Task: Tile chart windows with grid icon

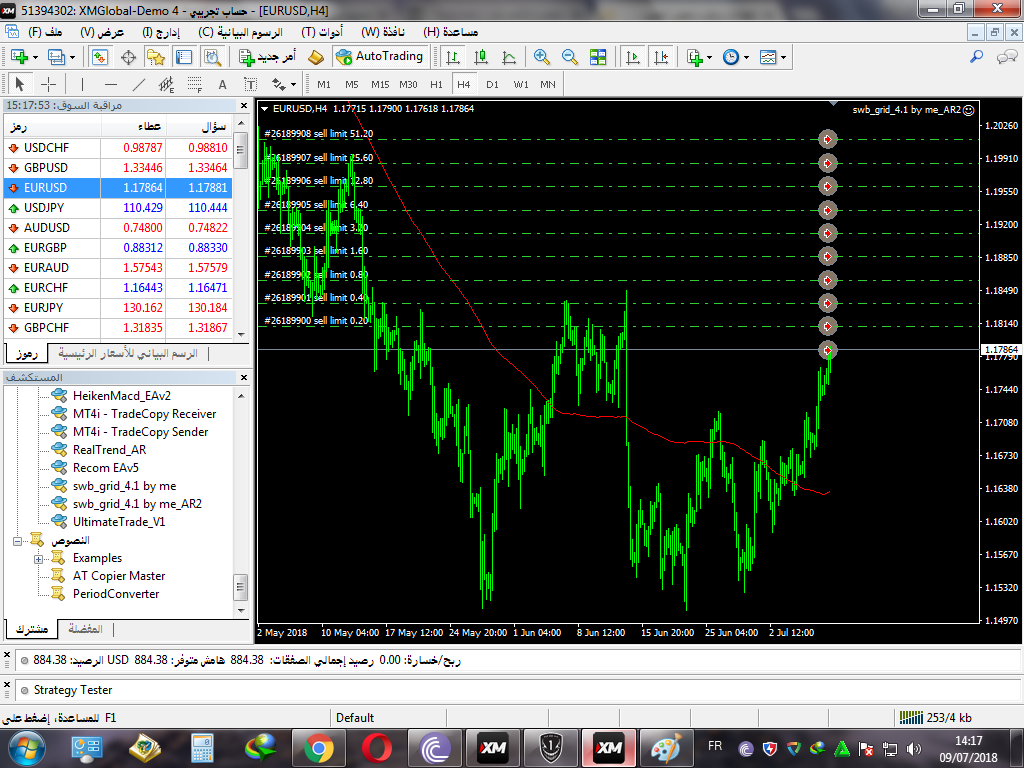Action: point(598,57)
